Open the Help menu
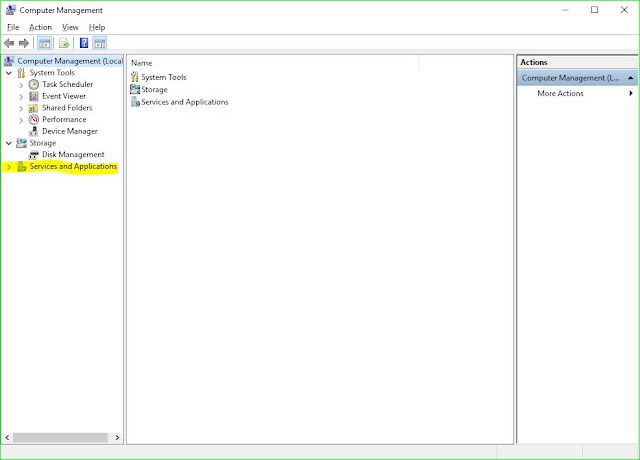Screen dimensions: 640x460 pos(97,27)
